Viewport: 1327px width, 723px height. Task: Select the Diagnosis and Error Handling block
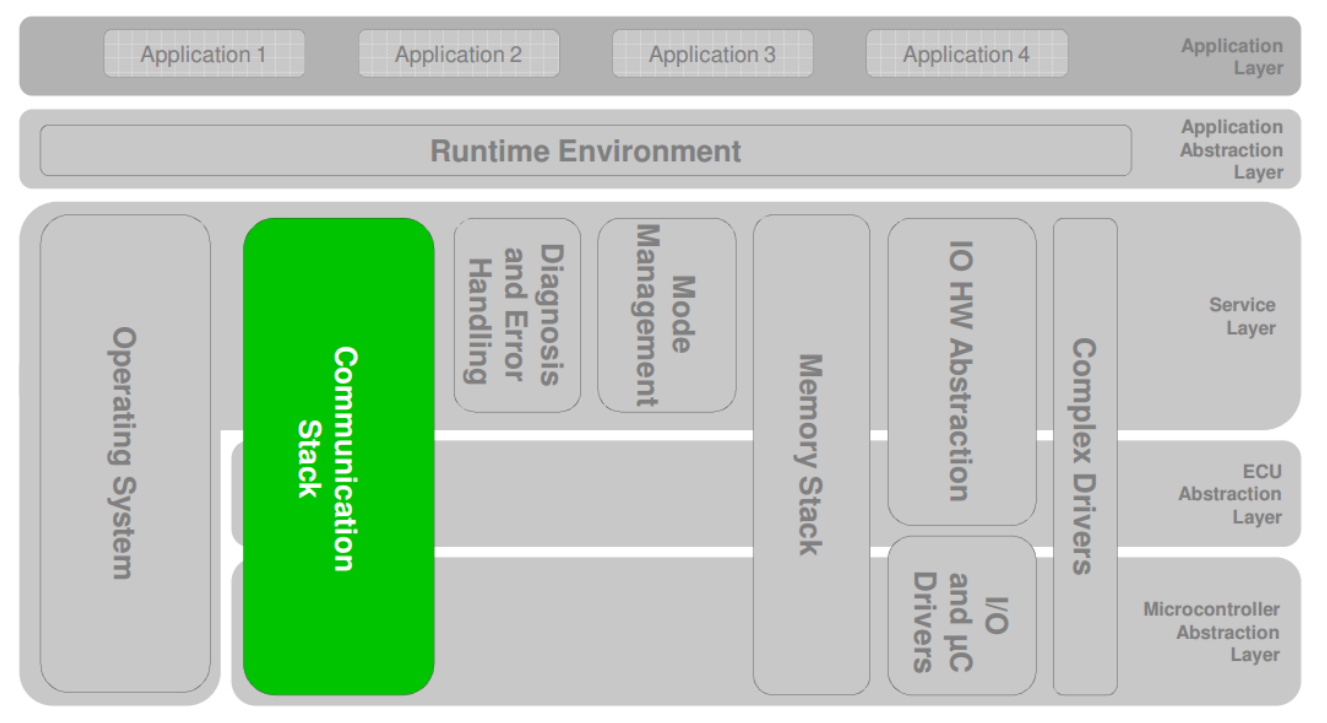coord(517,315)
